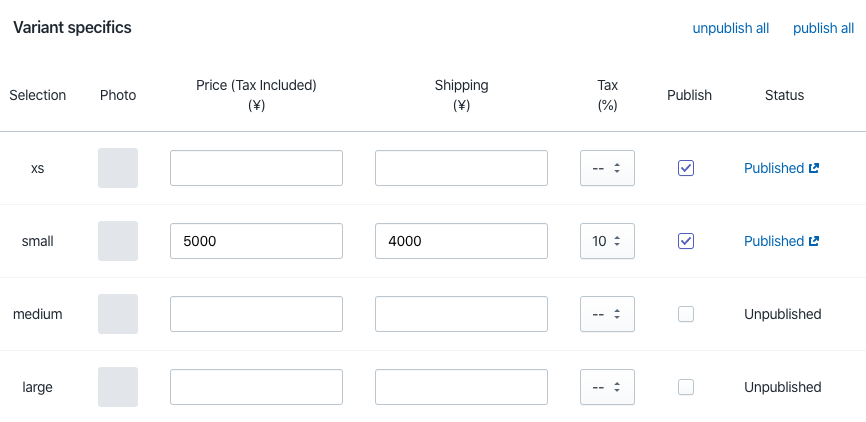Click photo placeholder for large variant
The image size is (866, 422).
pyautogui.click(x=118, y=387)
